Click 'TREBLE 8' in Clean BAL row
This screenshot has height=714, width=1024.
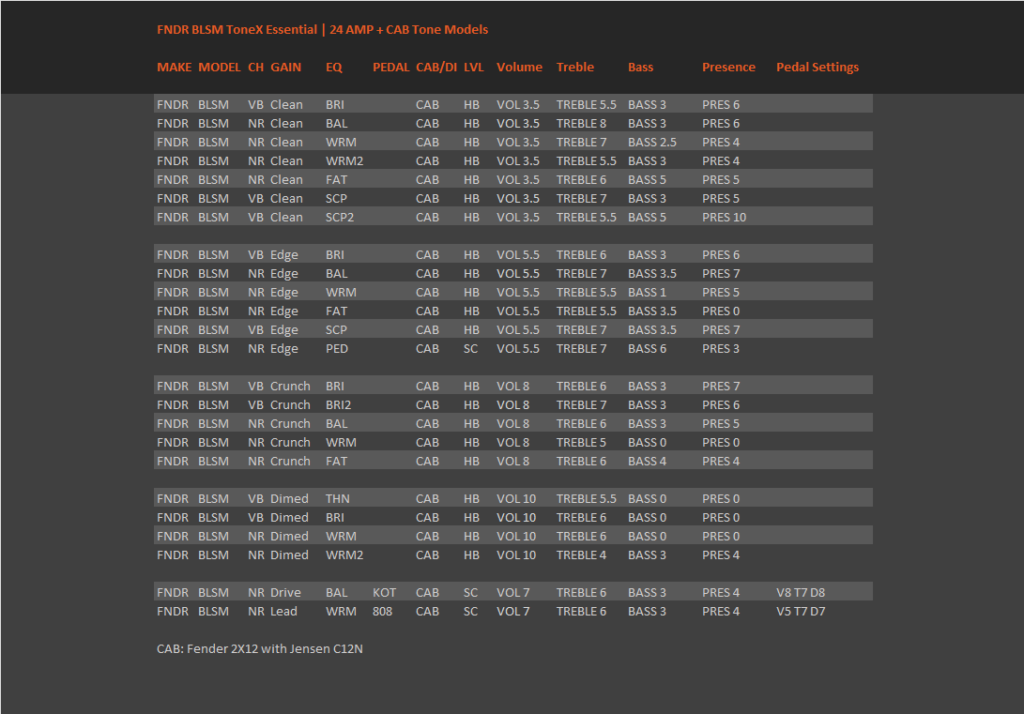tap(581, 123)
